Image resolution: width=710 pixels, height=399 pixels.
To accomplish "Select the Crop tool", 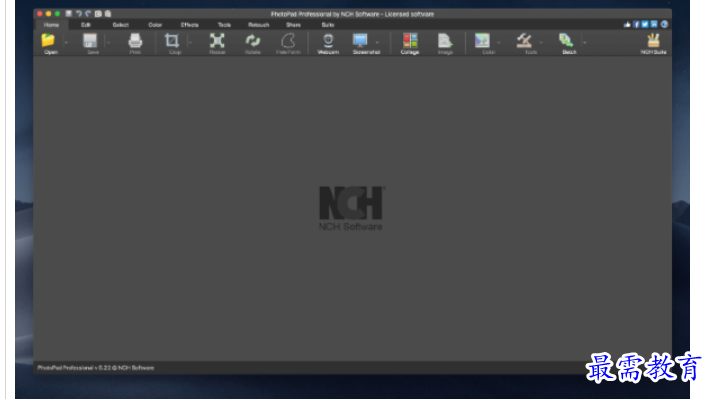I will [172, 41].
